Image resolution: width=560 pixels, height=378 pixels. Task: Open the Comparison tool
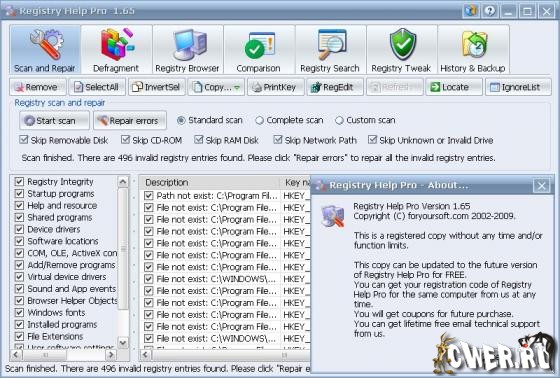coord(259,50)
